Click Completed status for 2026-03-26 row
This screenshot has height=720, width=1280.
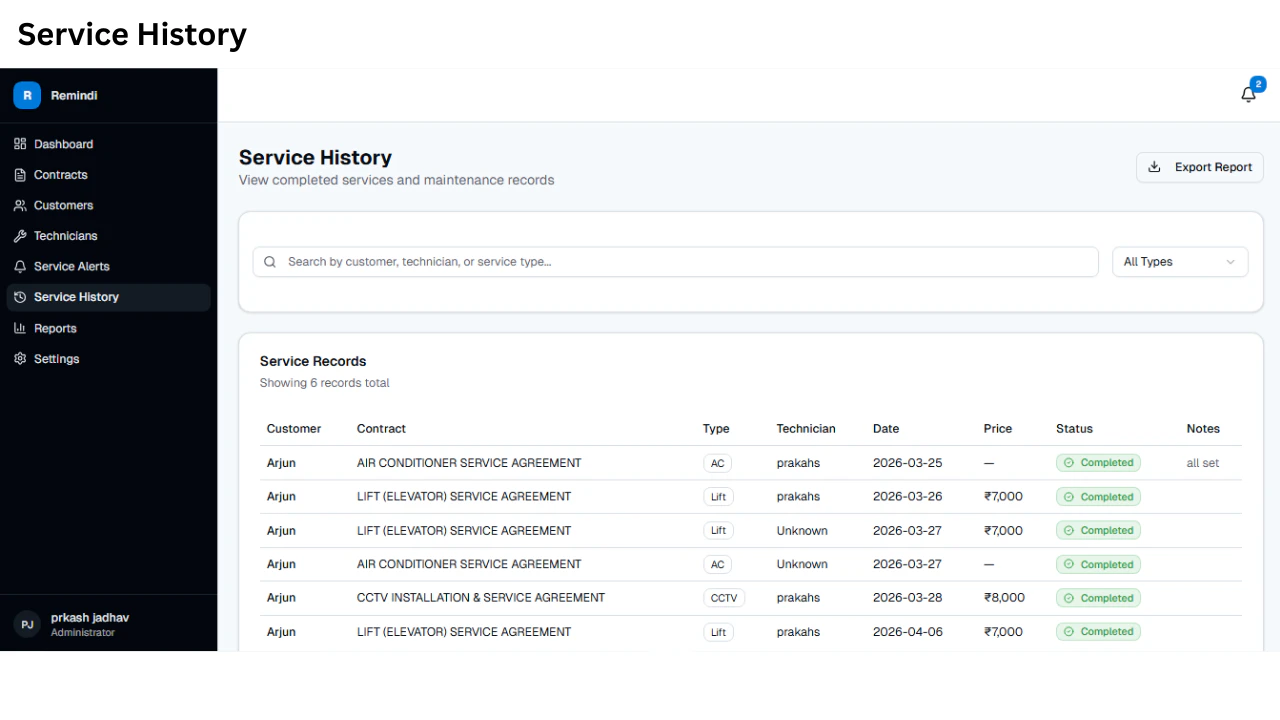click(1098, 497)
